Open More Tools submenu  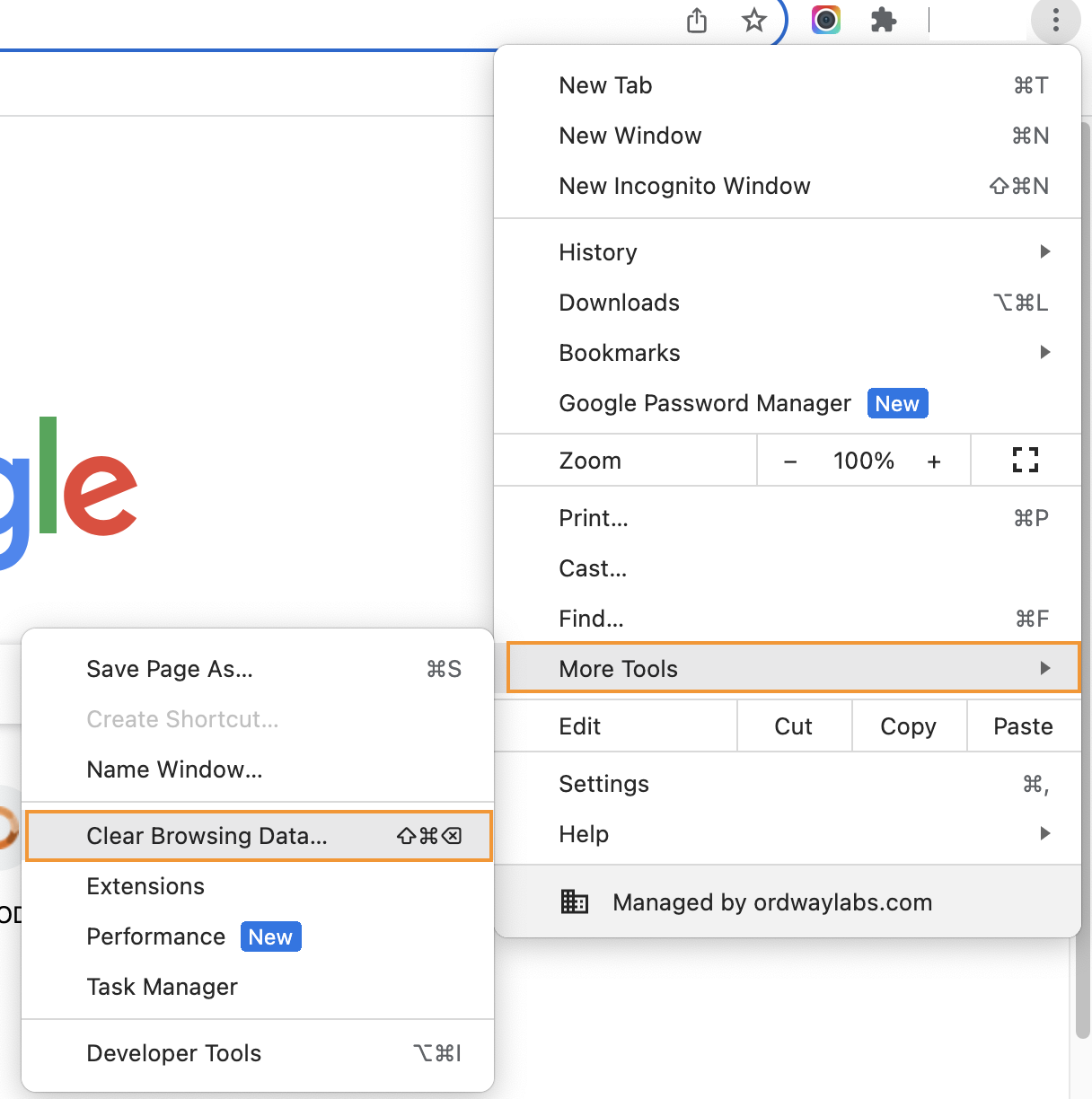click(794, 667)
